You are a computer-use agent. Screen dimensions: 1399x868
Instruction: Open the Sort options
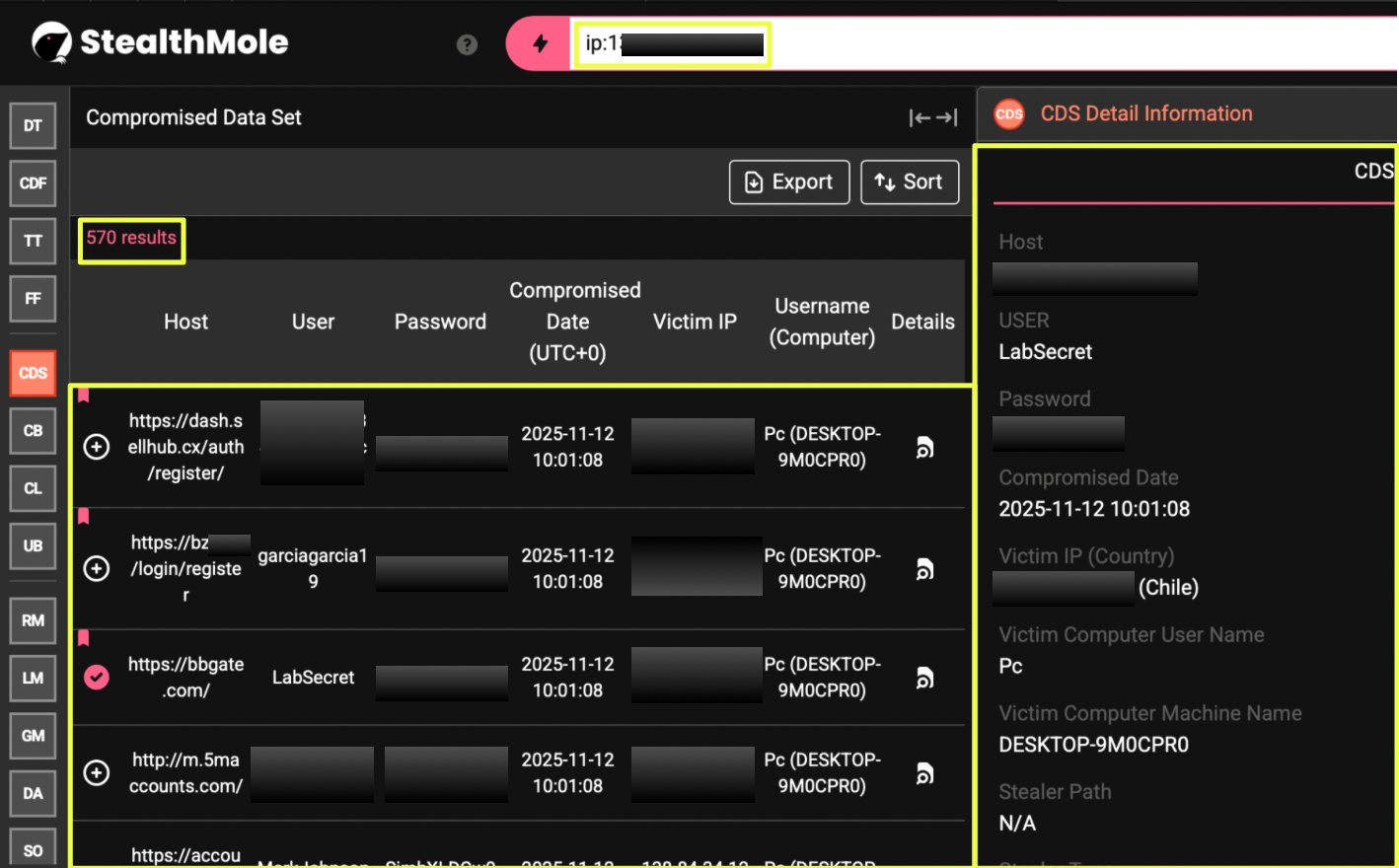point(909,182)
